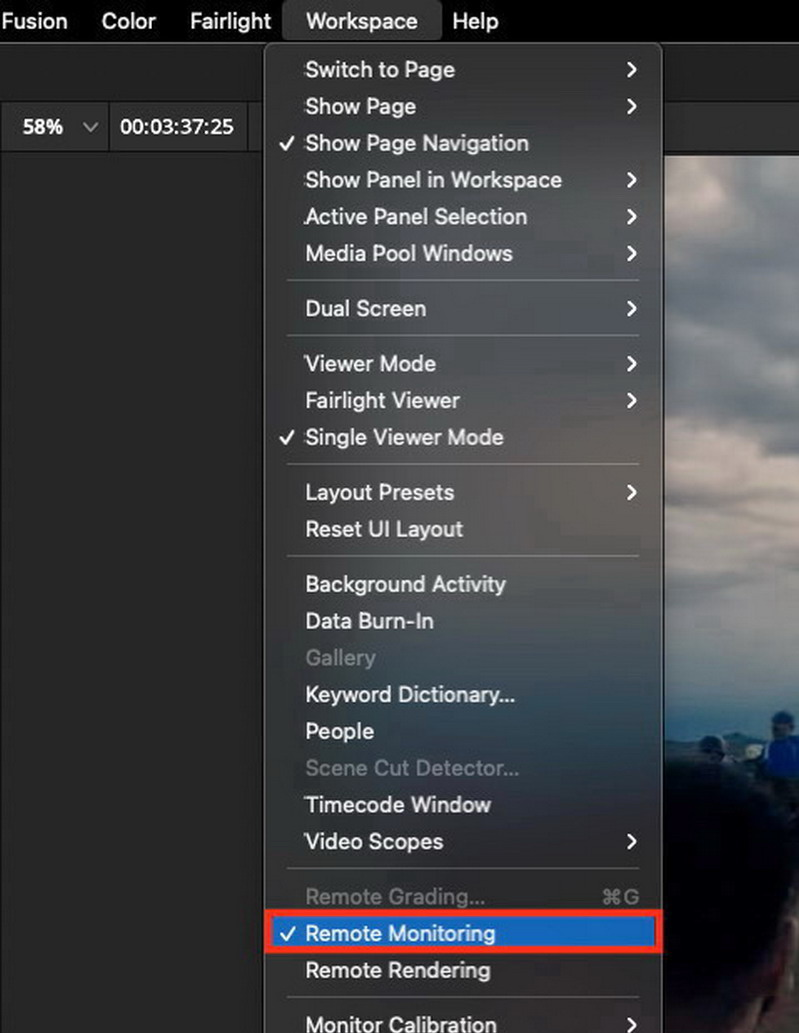This screenshot has width=799, height=1033.
Task: Toggle Remote Monitoring menu item
Action: click(x=463, y=933)
